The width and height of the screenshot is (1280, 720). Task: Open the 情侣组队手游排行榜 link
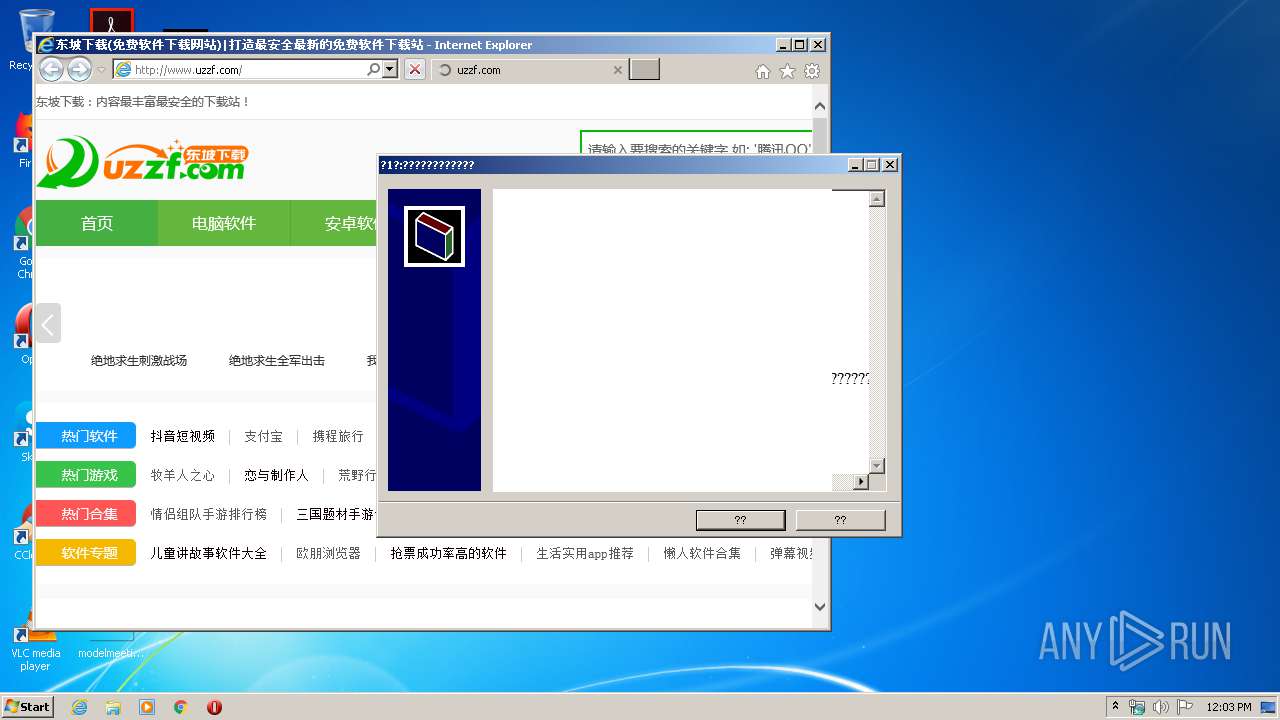point(209,514)
